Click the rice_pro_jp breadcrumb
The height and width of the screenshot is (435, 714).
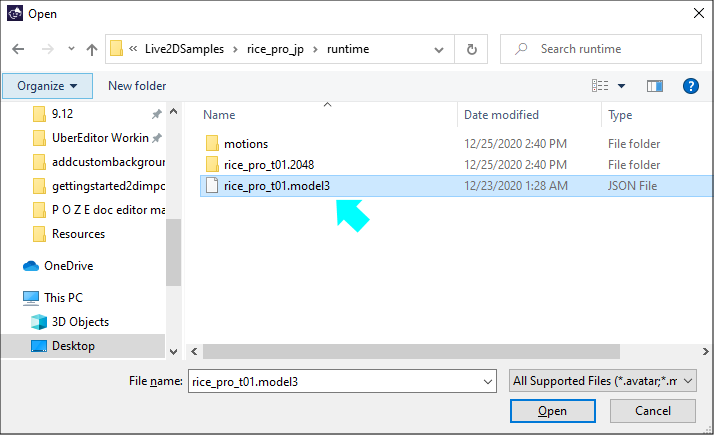pyautogui.click(x=275, y=49)
